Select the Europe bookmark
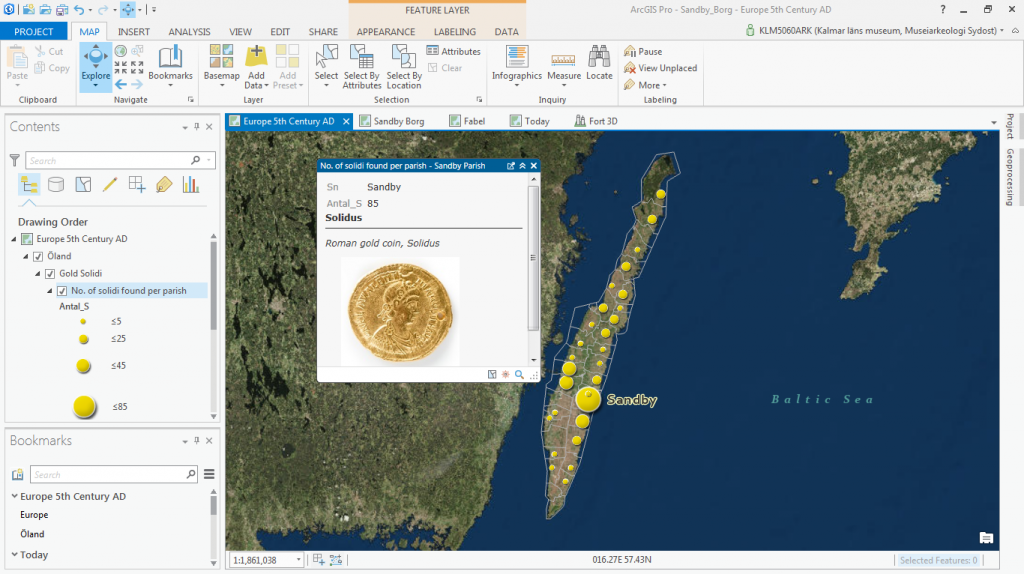 tap(34, 515)
